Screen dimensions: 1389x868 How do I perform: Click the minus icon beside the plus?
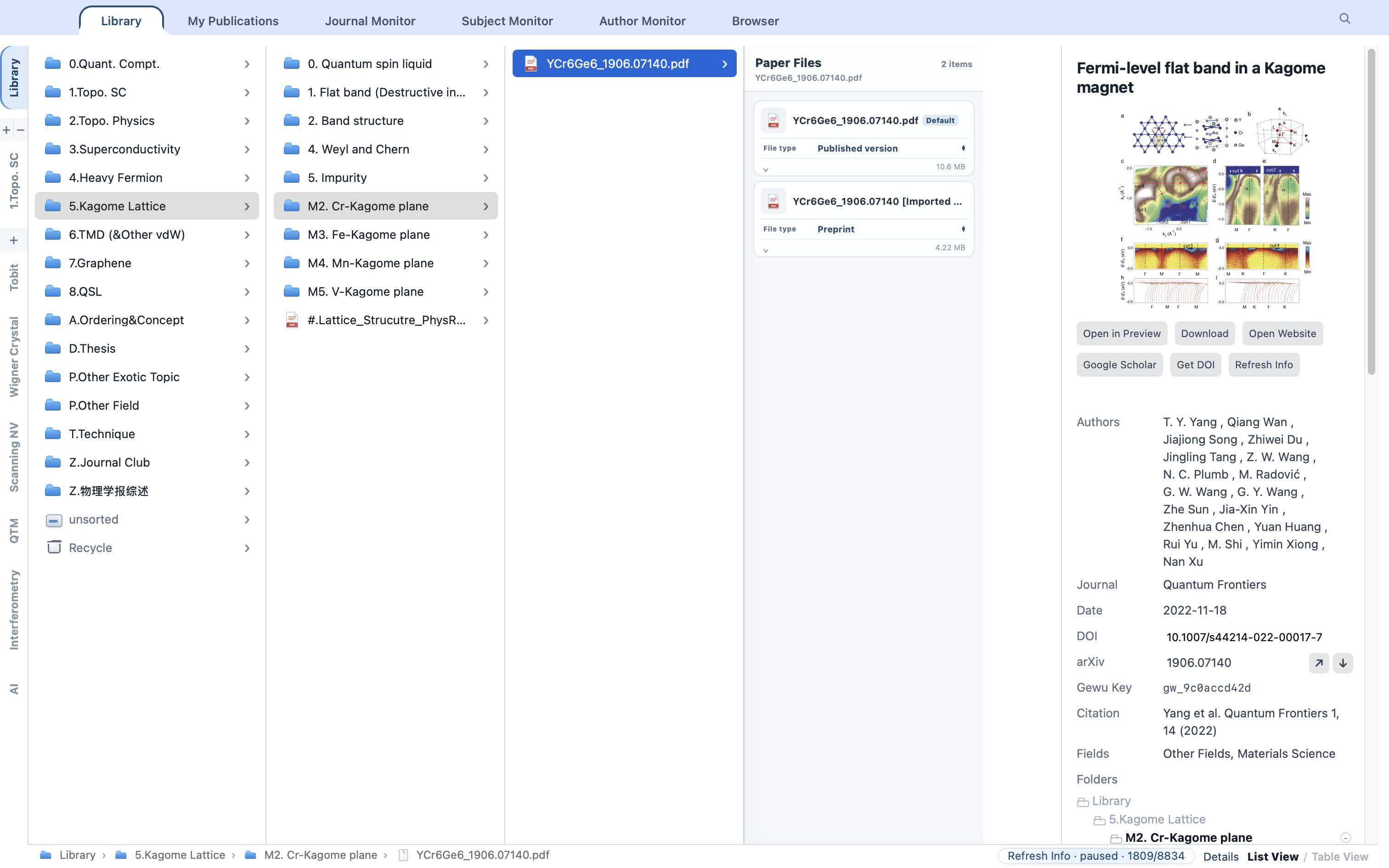point(21,130)
